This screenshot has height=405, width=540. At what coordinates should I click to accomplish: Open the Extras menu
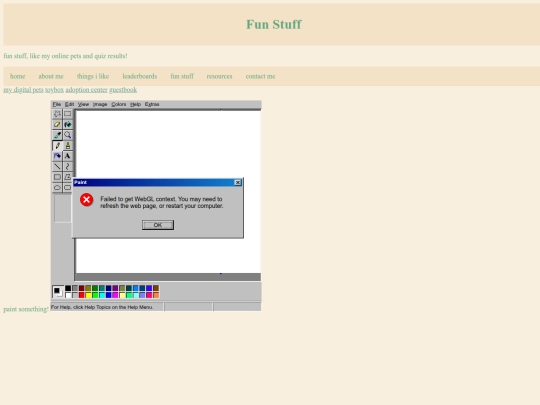(x=152, y=104)
